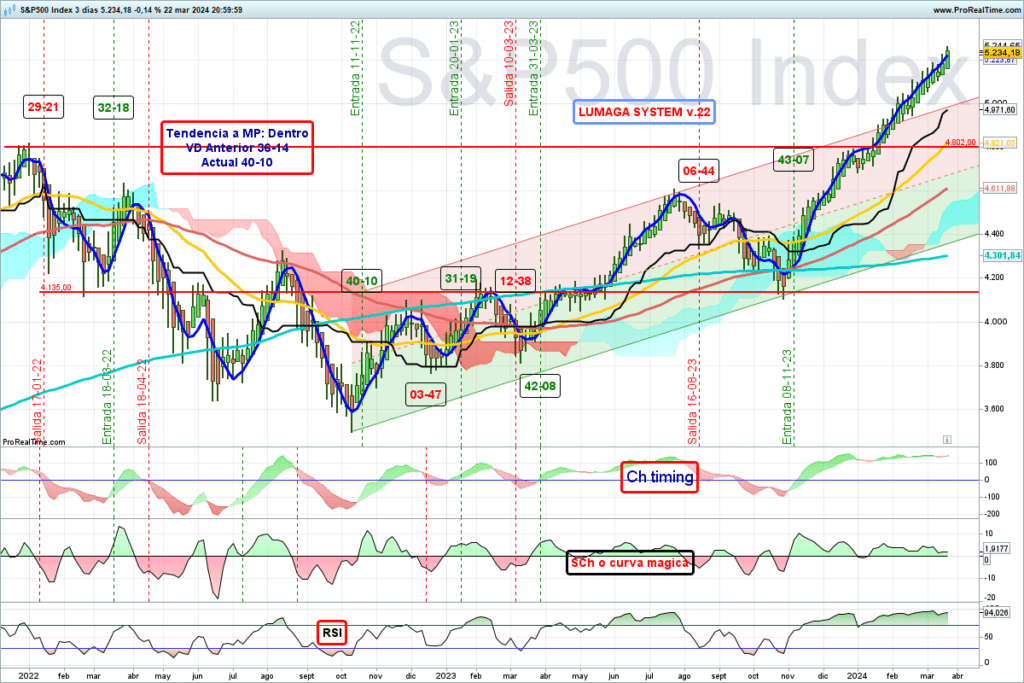Select the Entrada 08-11-23 marker label
The height and width of the screenshot is (683, 1024).
[787, 397]
